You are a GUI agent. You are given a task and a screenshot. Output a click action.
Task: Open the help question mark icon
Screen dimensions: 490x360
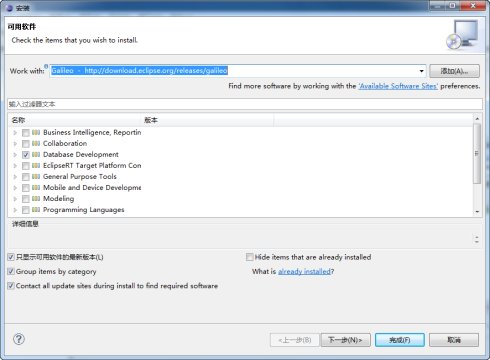coord(19,339)
